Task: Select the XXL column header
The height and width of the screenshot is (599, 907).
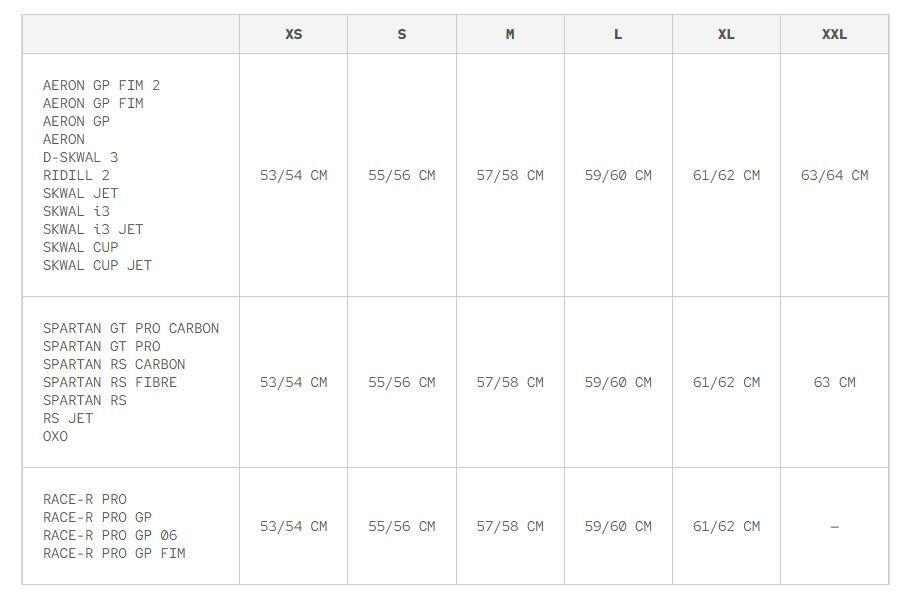Action: click(834, 35)
